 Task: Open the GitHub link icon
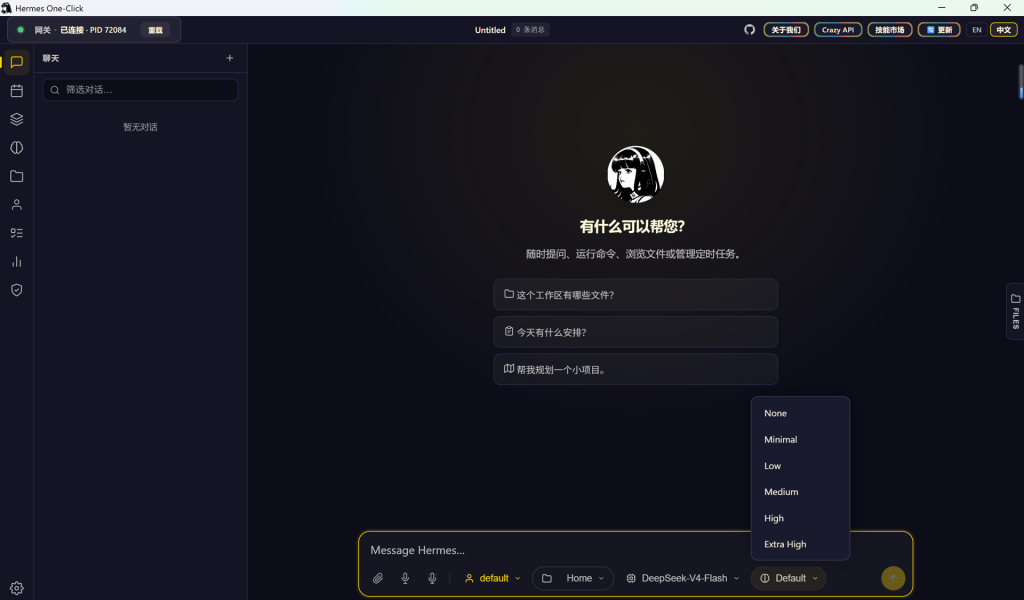(749, 29)
